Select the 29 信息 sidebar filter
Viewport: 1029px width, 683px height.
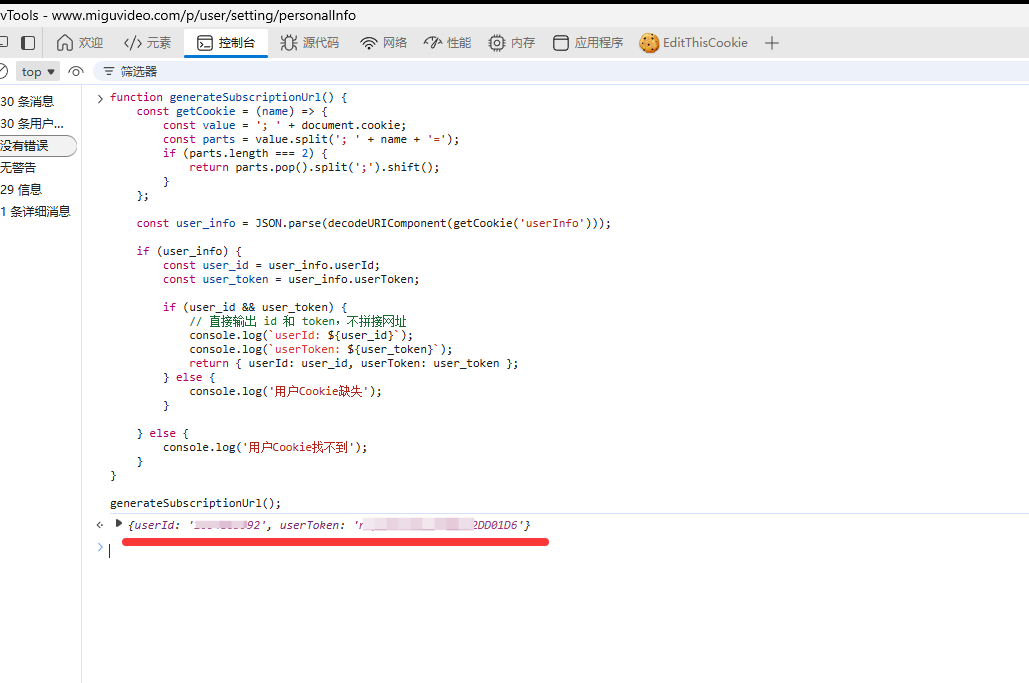[22, 189]
